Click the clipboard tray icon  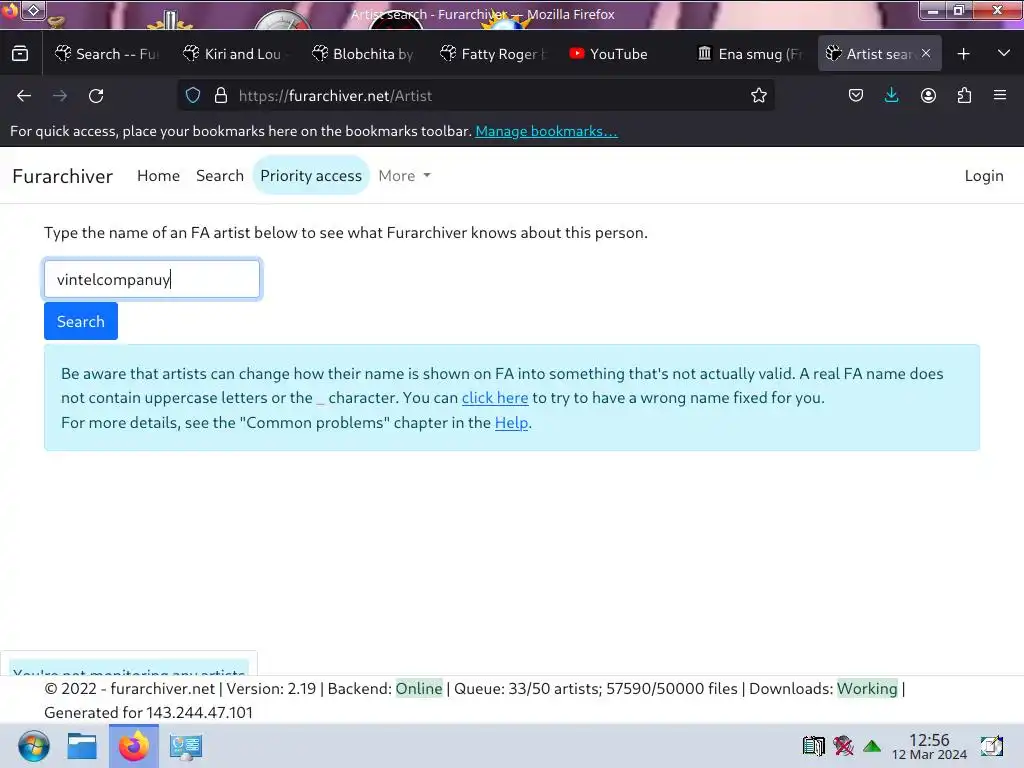(x=813, y=746)
